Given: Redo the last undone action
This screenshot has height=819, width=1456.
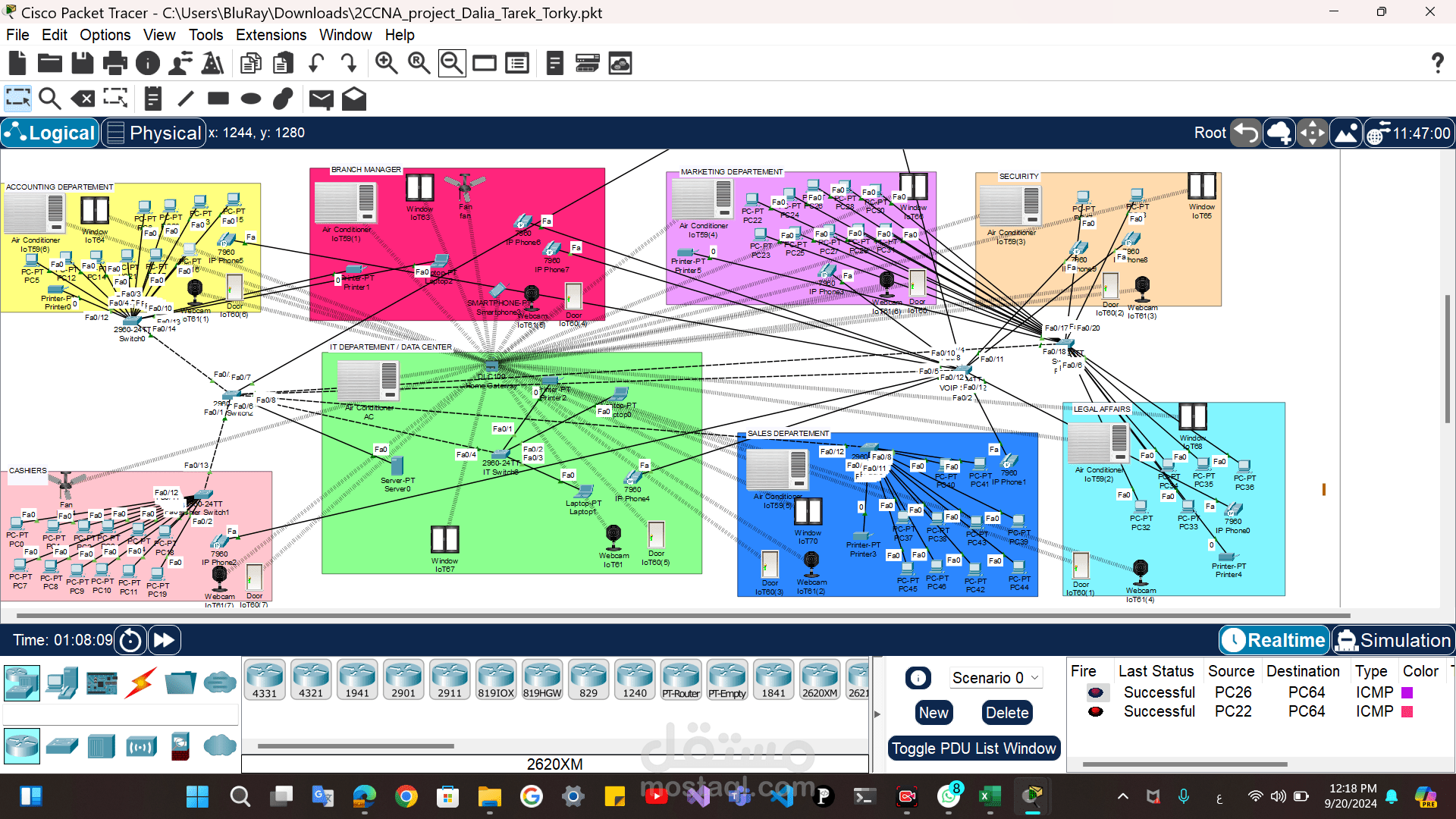Looking at the screenshot, I should tap(349, 64).
